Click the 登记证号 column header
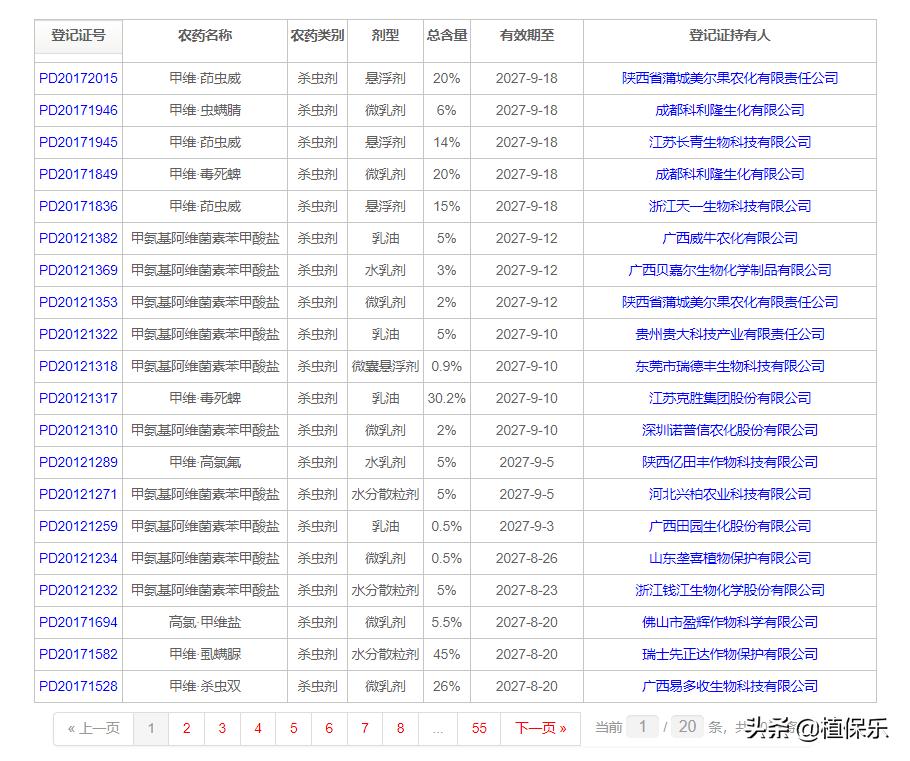This screenshot has width=910, height=761. (x=78, y=36)
